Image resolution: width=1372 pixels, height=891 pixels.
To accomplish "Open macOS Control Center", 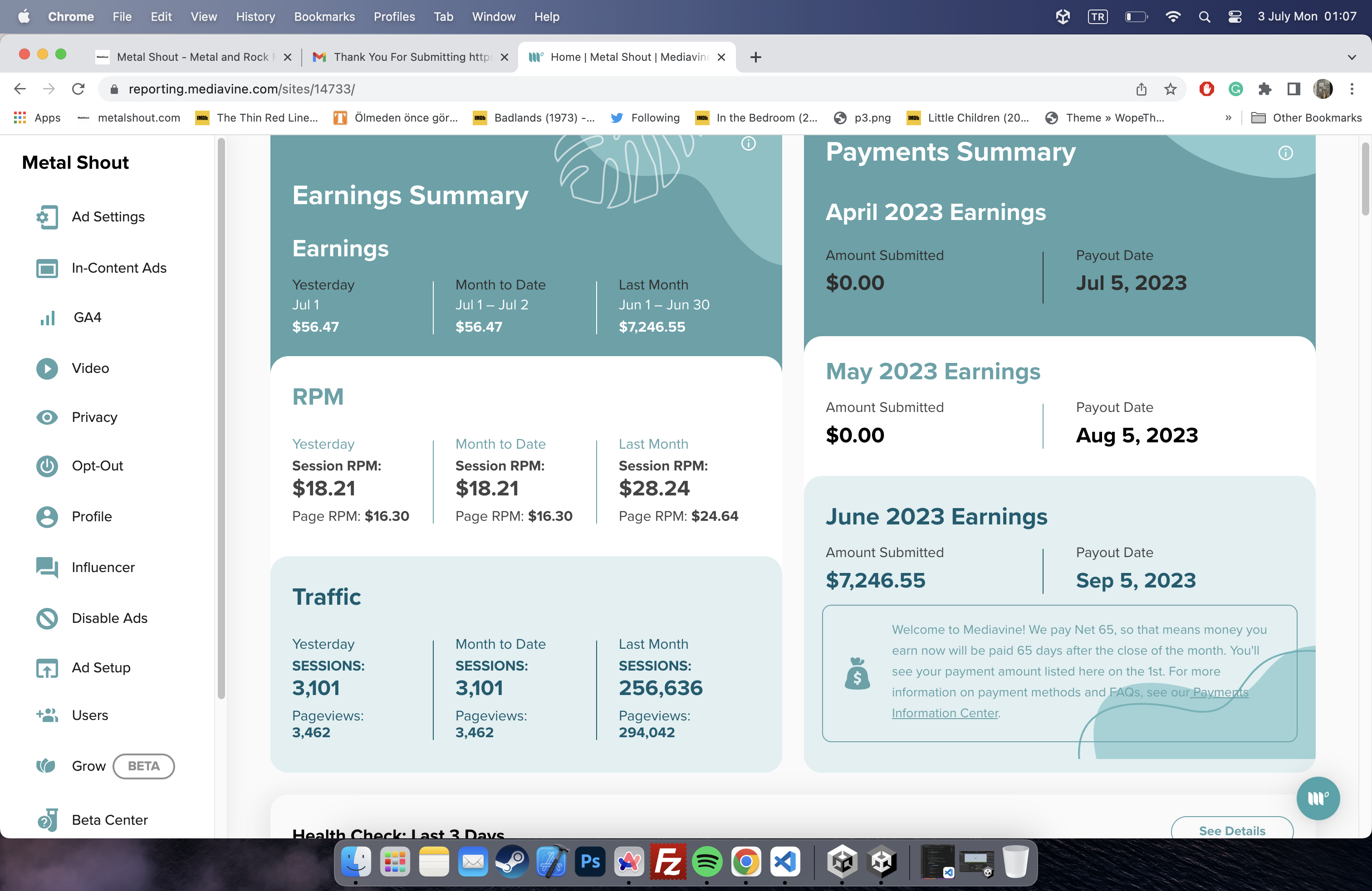I will (x=1234, y=17).
